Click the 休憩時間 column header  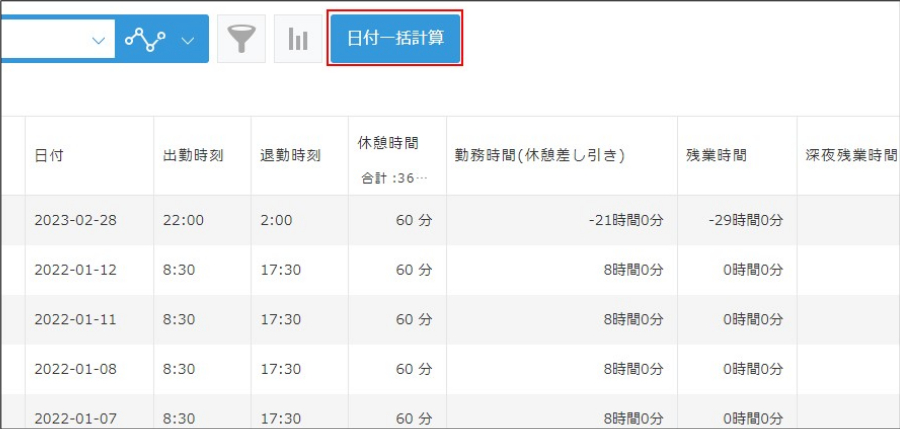click(x=387, y=144)
